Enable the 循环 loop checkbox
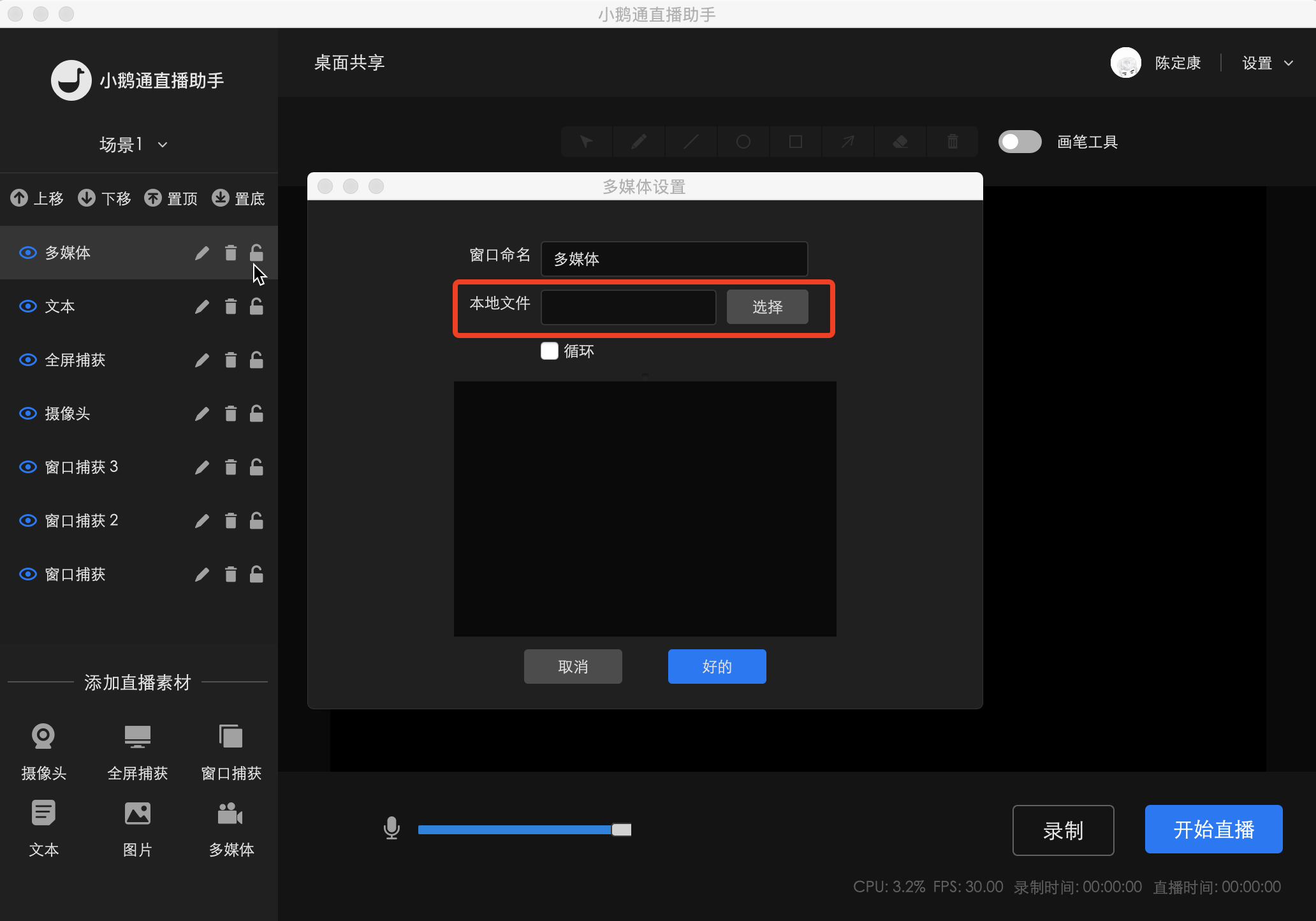The height and width of the screenshot is (921, 1316). [x=549, y=351]
